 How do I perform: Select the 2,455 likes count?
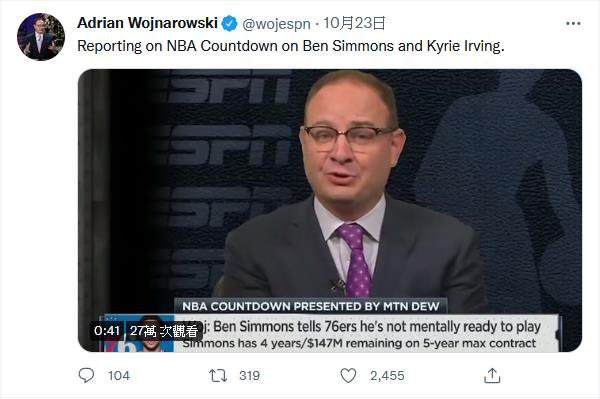(387, 376)
